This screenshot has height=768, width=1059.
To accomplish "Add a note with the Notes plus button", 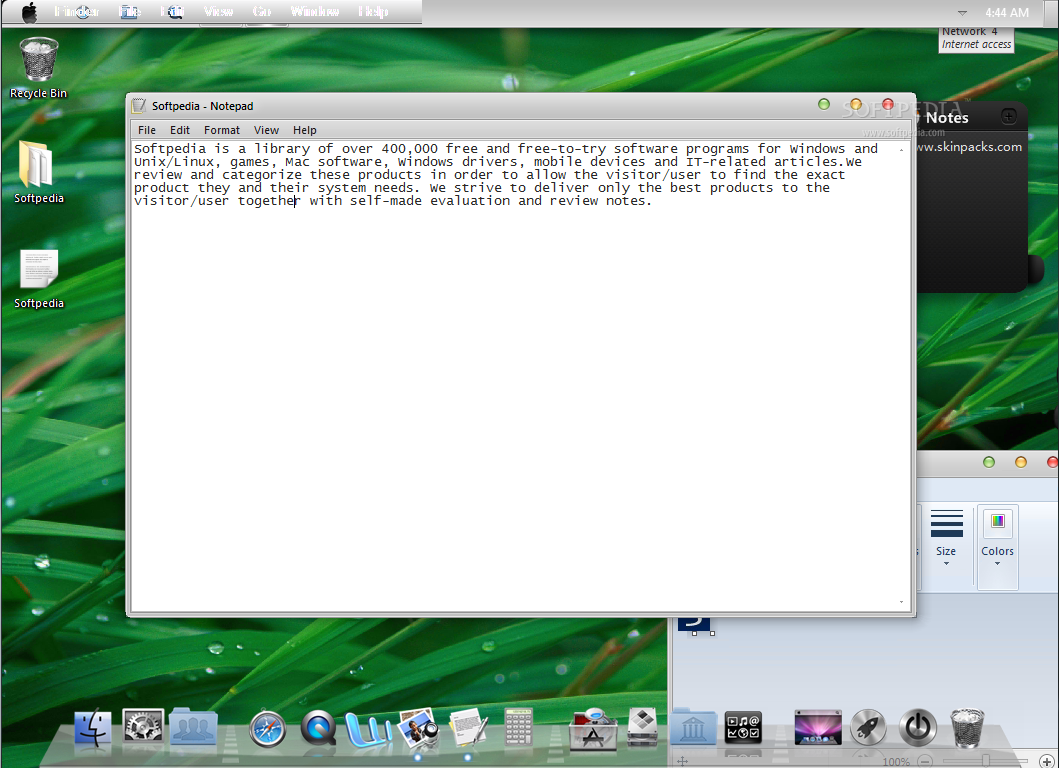I will click(1008, 116).
